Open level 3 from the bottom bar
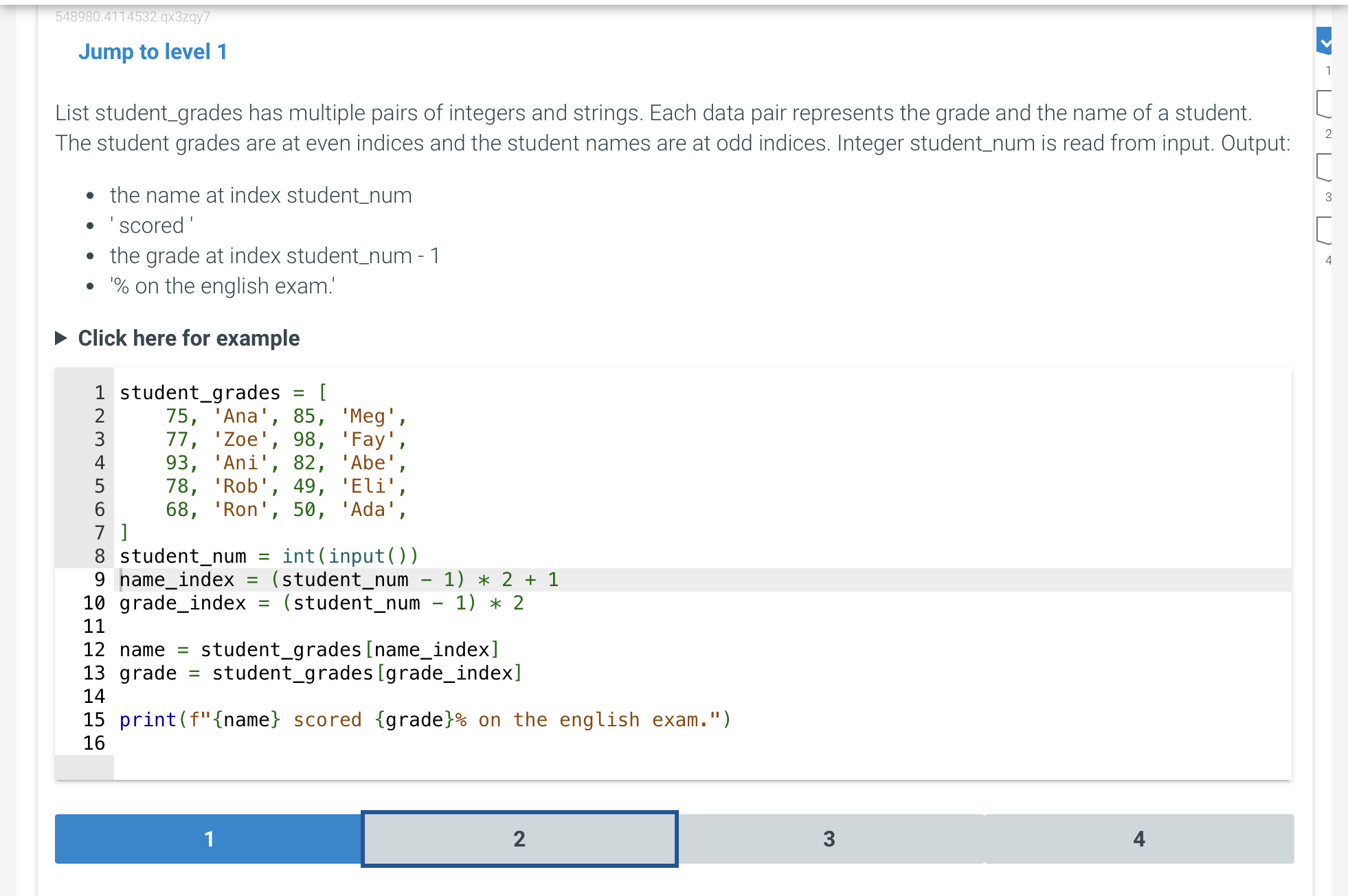 (x=829, y=838)
